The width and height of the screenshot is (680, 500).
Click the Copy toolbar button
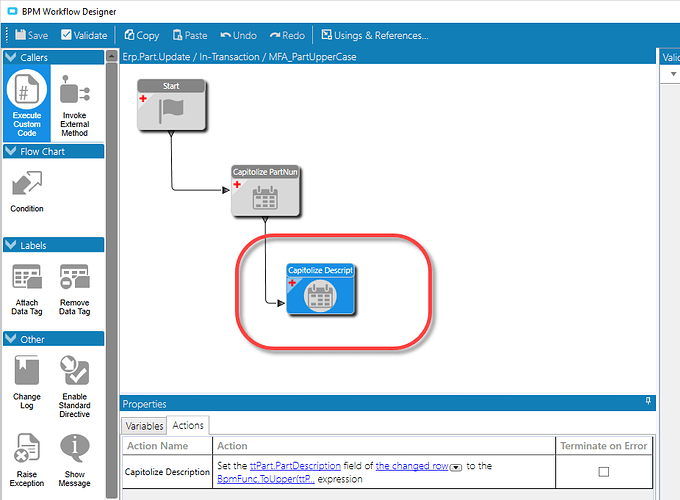(x=142, y=35)
